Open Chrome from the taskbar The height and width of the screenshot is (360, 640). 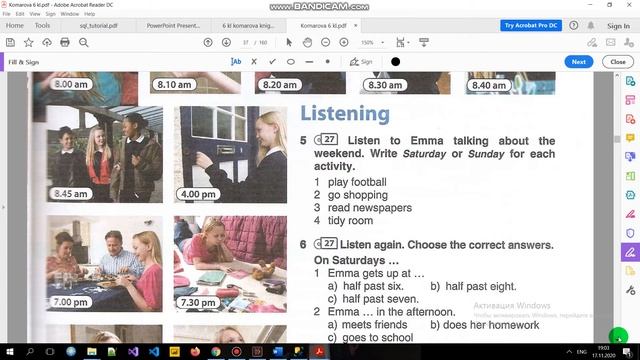tap(216, 351)
